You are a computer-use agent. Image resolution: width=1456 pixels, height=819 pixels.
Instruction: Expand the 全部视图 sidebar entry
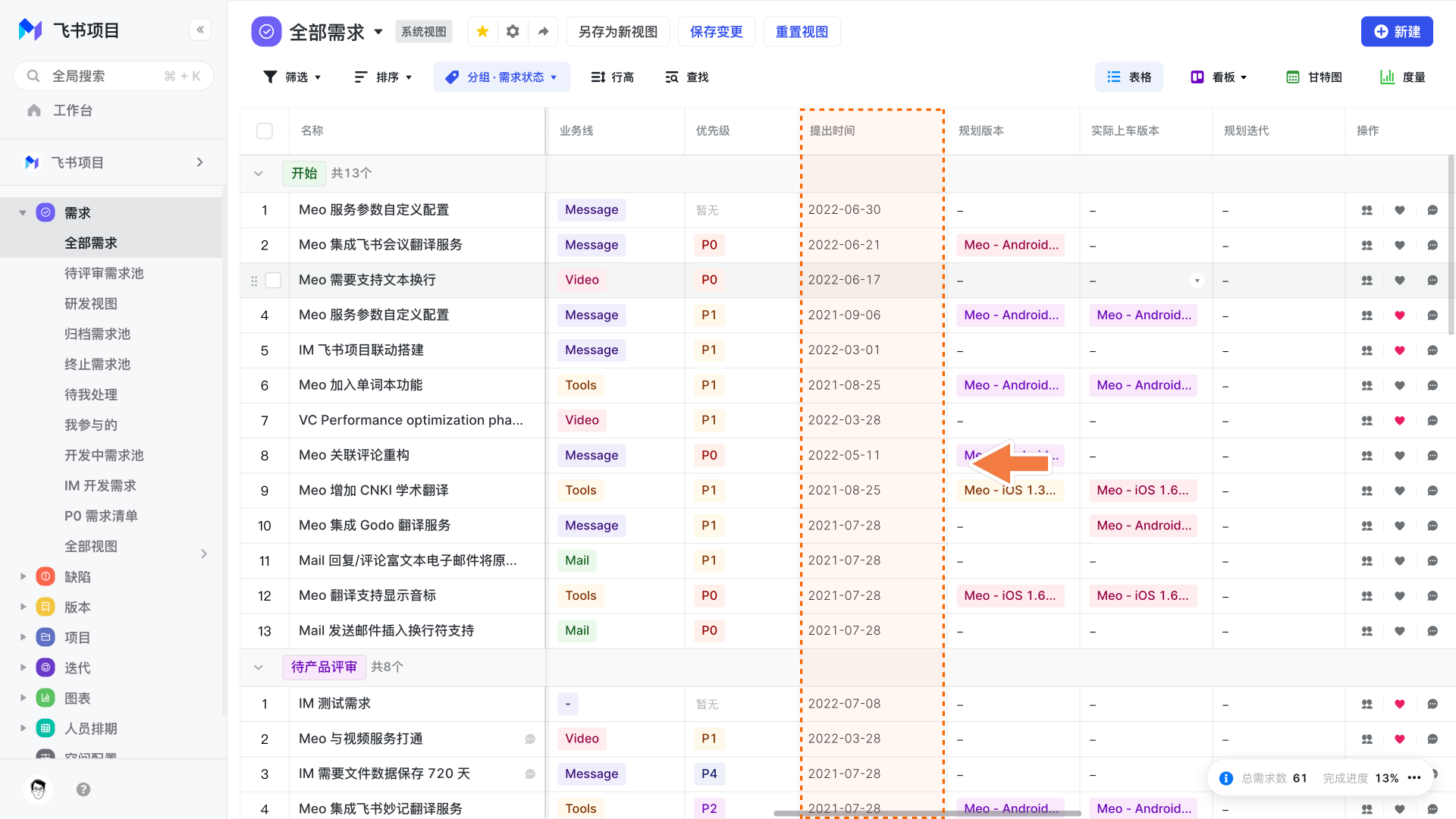coord(203,554)
